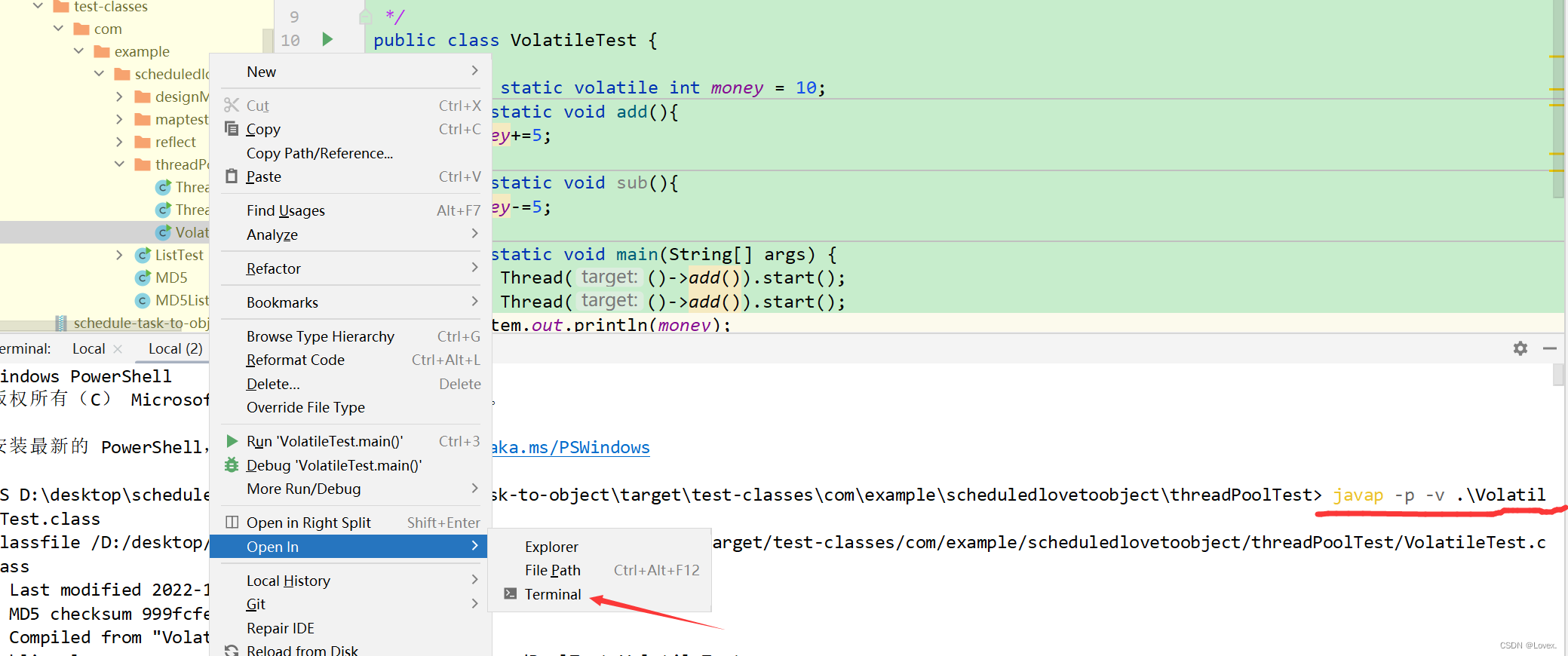The image size is (1568, 656).
Task: Open Local History submenu
Action: click(x=351, y=581)
